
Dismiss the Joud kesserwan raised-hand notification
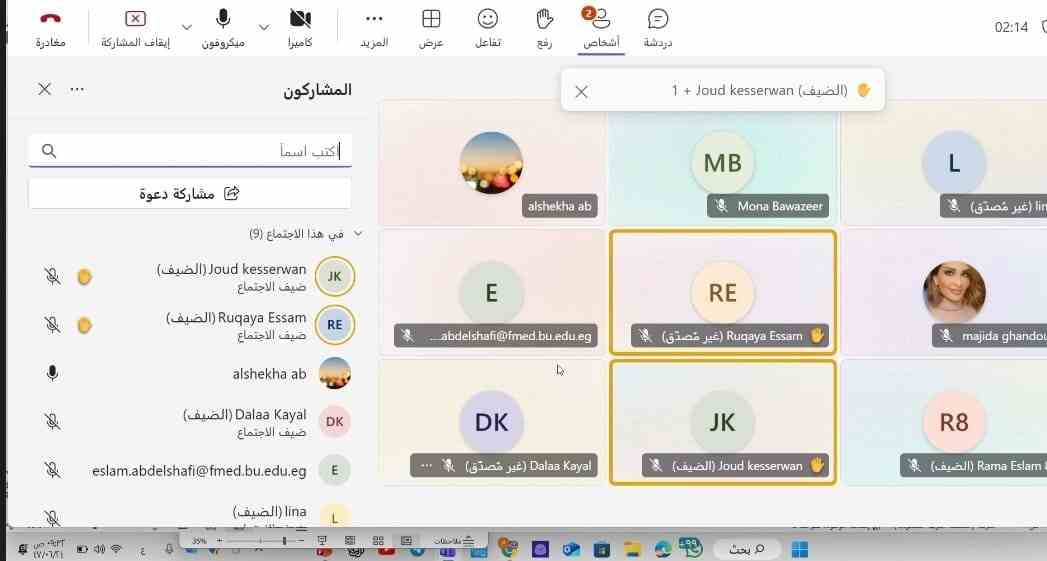point(582,91)
